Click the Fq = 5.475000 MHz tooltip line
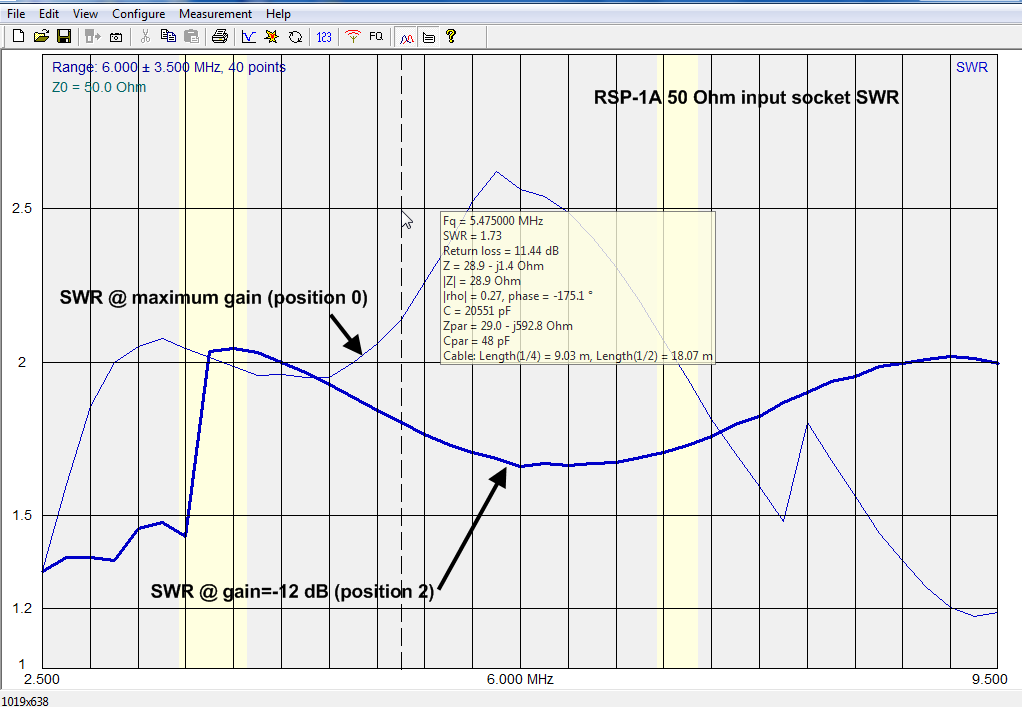 pos(493,221)
